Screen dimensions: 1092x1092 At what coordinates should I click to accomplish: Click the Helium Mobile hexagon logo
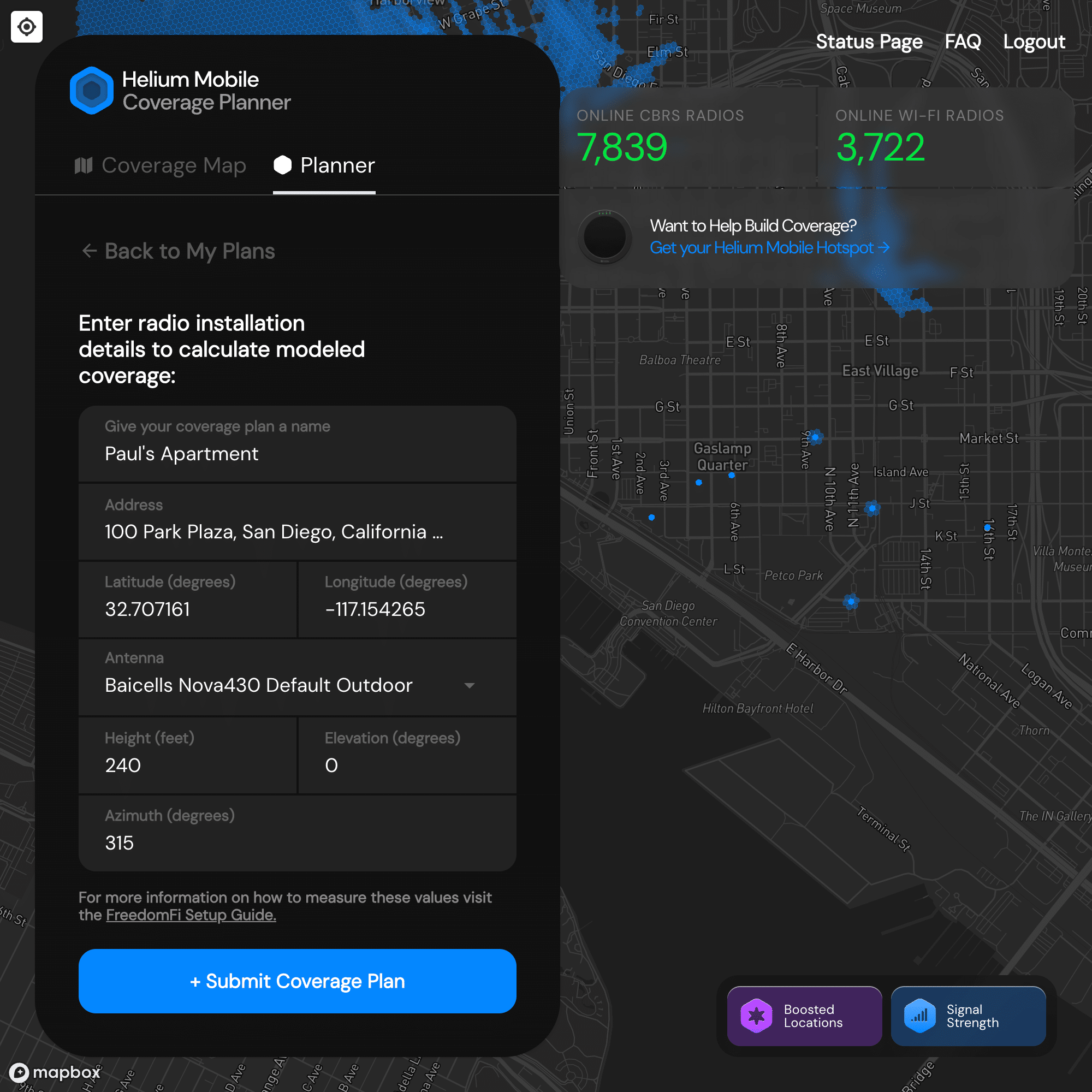[92, 91]
